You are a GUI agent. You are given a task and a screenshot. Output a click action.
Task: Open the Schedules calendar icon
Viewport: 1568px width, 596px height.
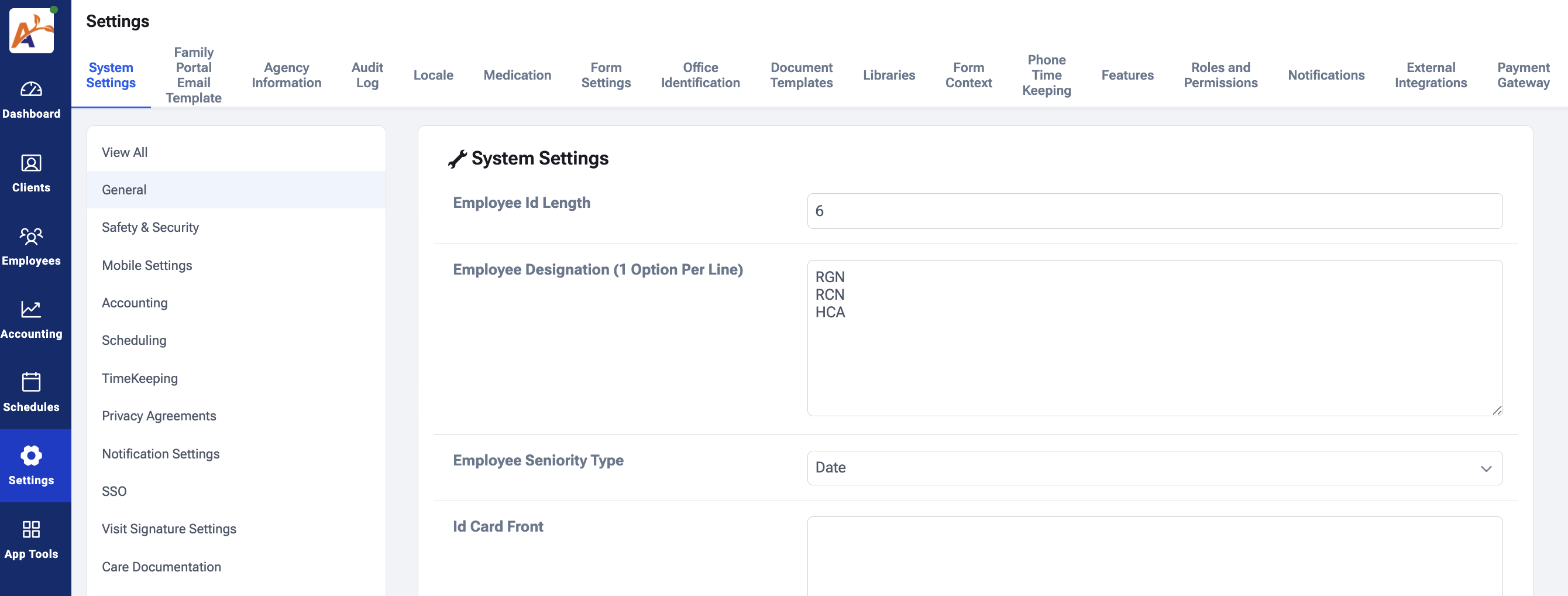click(31, 382)
